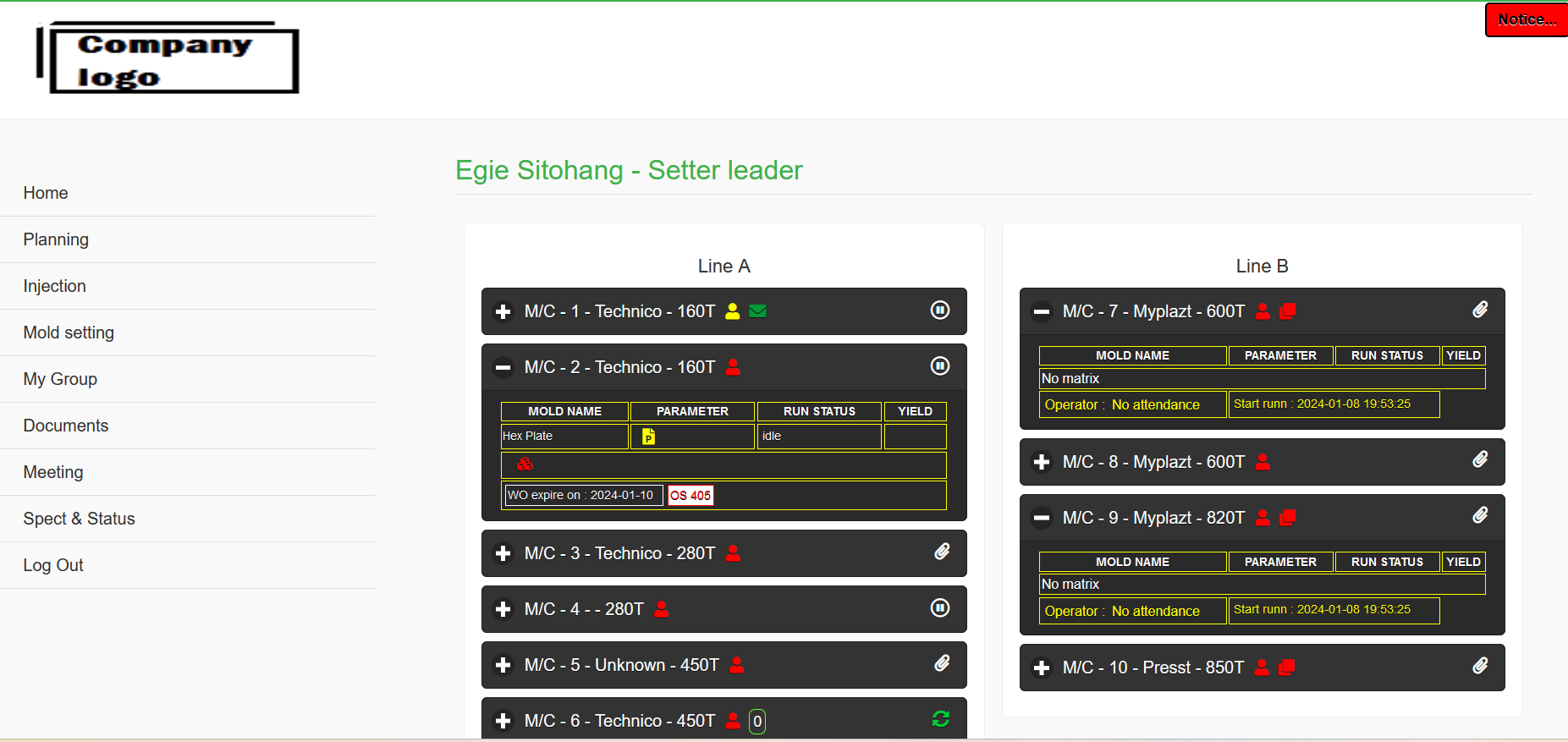Open the yellow parameter file icon for Hex Plate
Viewport: 1568px width, 742px height.
pos(648,437)
